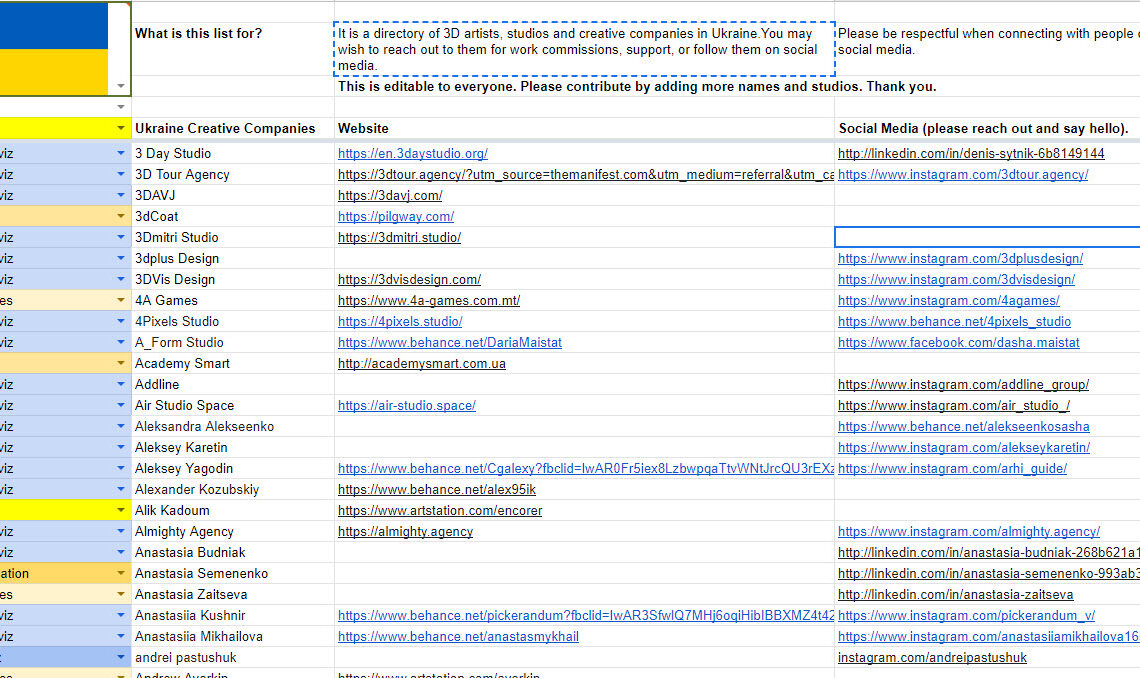Open the 4A Games row category dropdown
Viewport: 1140px width, 678px height.
click(120, 300)
